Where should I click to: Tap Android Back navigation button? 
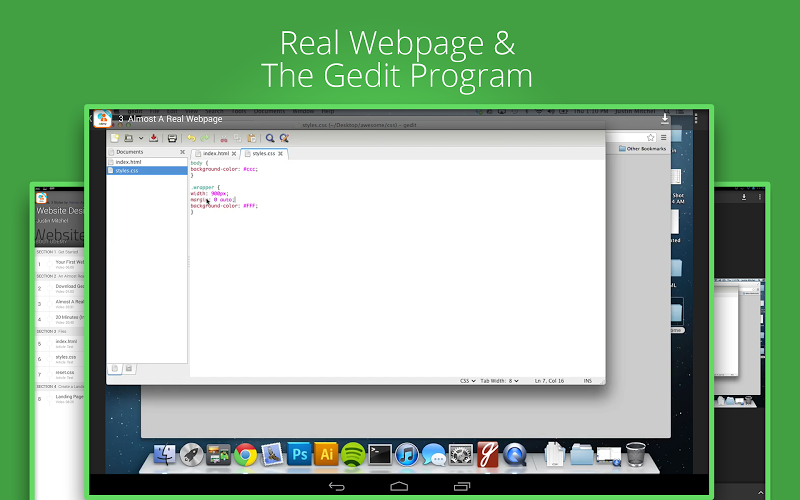click(x=337, y=486)
